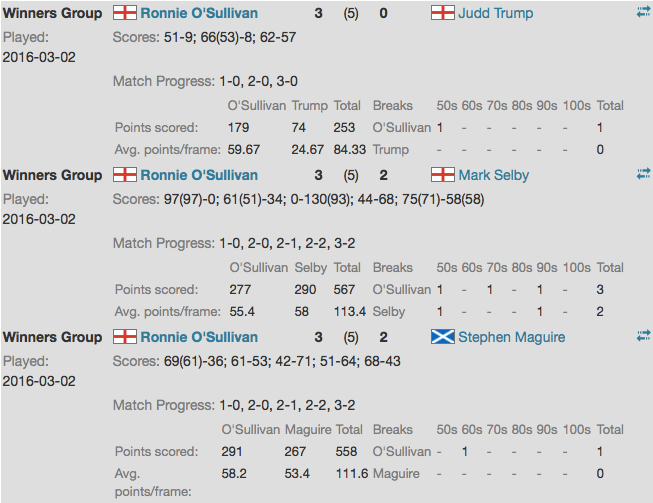653x503 pixels.
Task: Click the swap icon in the O'Sullivan–Trump match row
Action: pos(643,12)
